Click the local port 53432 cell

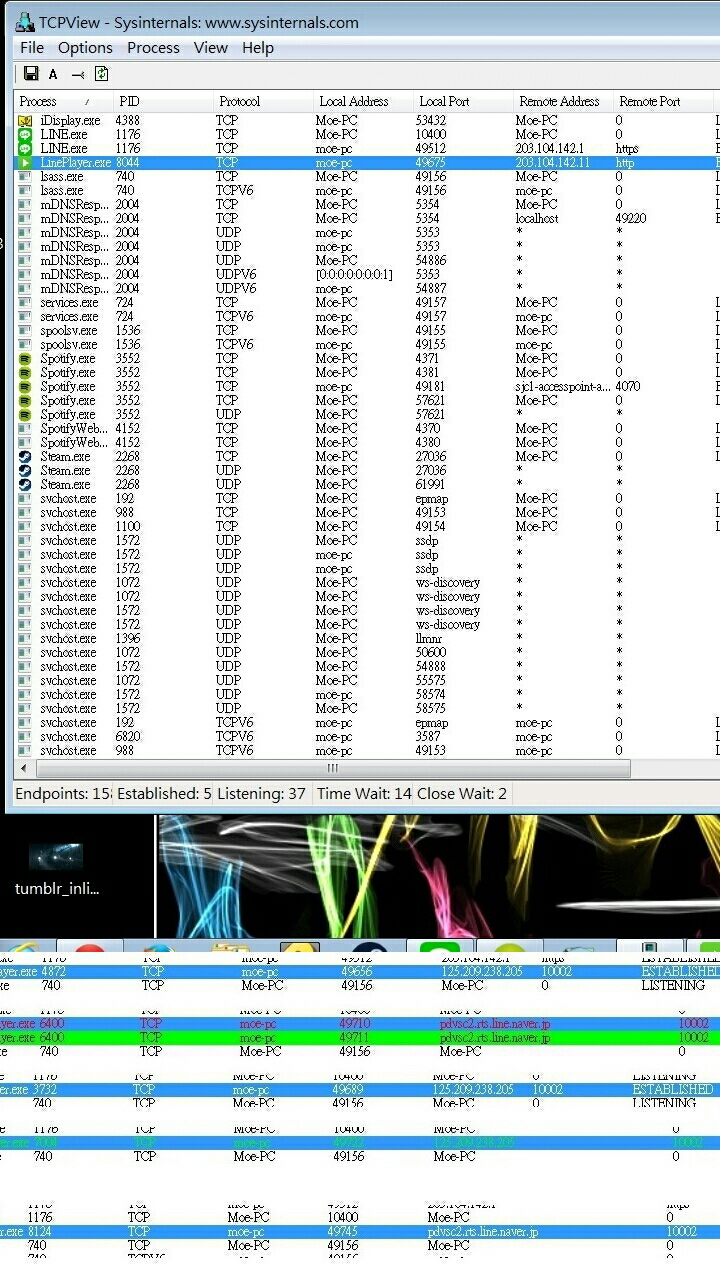[x=431, y=120]
